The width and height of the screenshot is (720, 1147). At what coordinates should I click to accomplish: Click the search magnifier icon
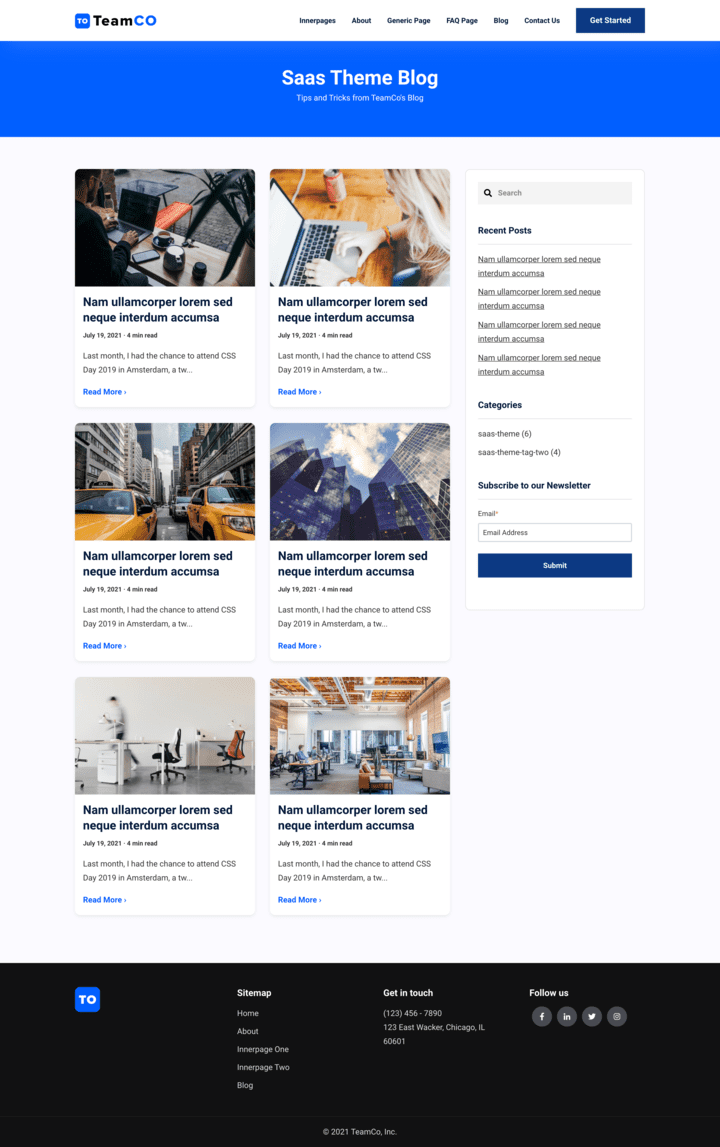coord(488,193)
